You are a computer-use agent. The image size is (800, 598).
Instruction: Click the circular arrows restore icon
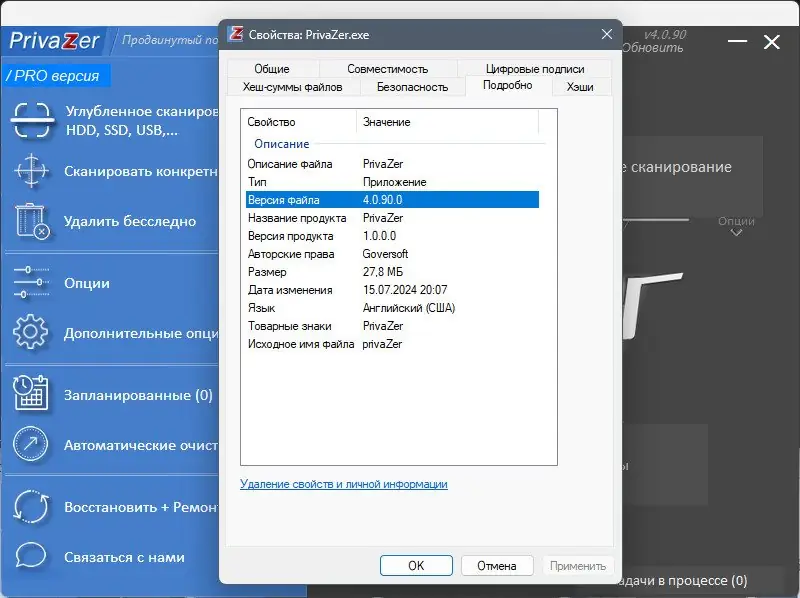(x=31, y=506)
